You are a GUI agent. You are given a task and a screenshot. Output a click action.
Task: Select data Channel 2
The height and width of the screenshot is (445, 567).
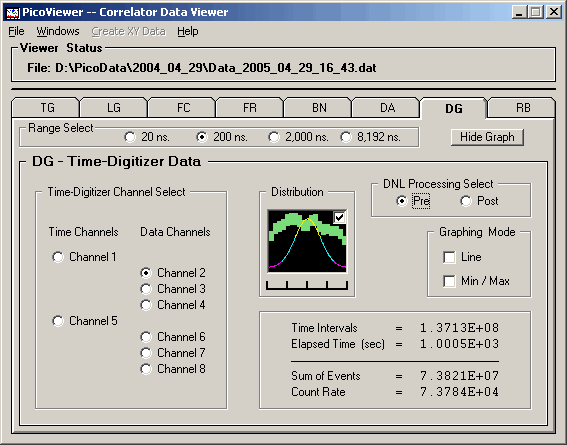click(173, 273)
